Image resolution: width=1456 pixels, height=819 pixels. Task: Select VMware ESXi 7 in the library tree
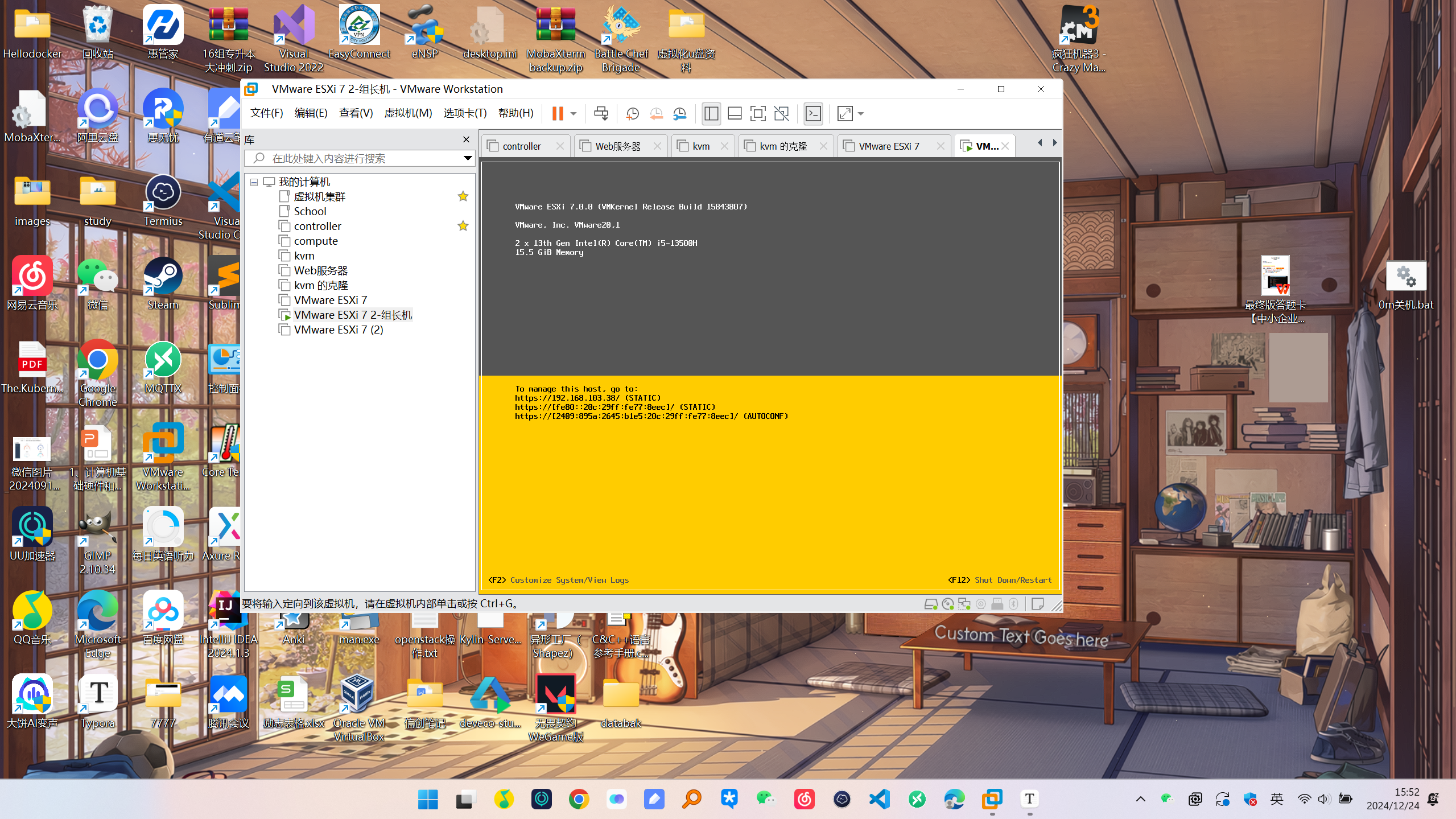(x=330, y=300)
